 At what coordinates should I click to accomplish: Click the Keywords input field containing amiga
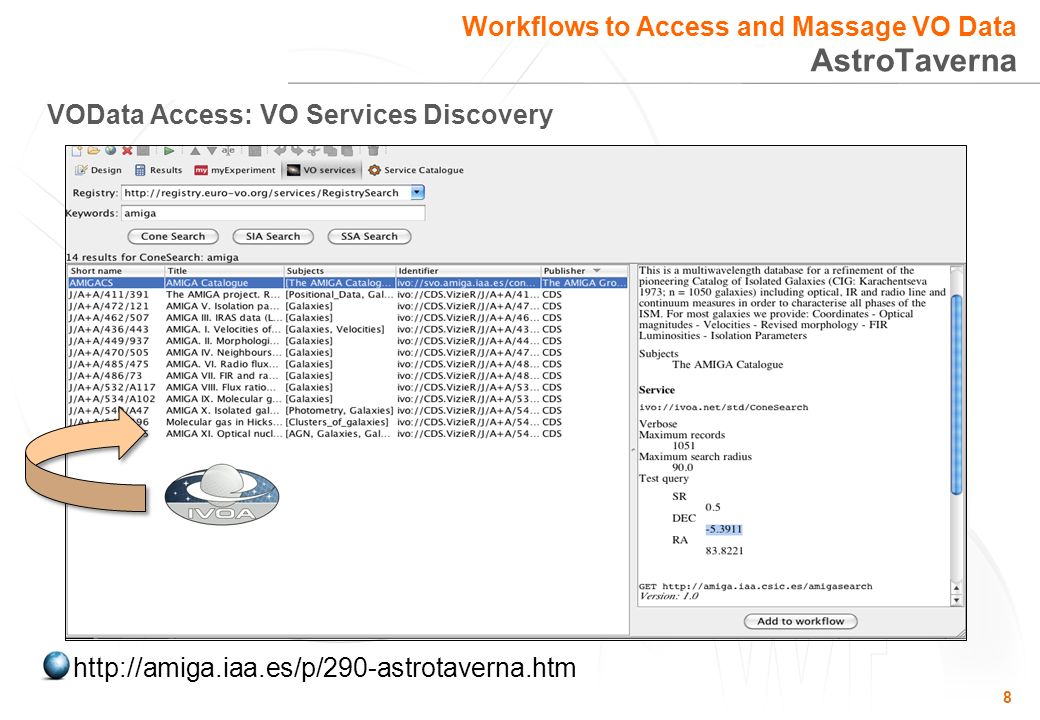[x=273, y=213]
